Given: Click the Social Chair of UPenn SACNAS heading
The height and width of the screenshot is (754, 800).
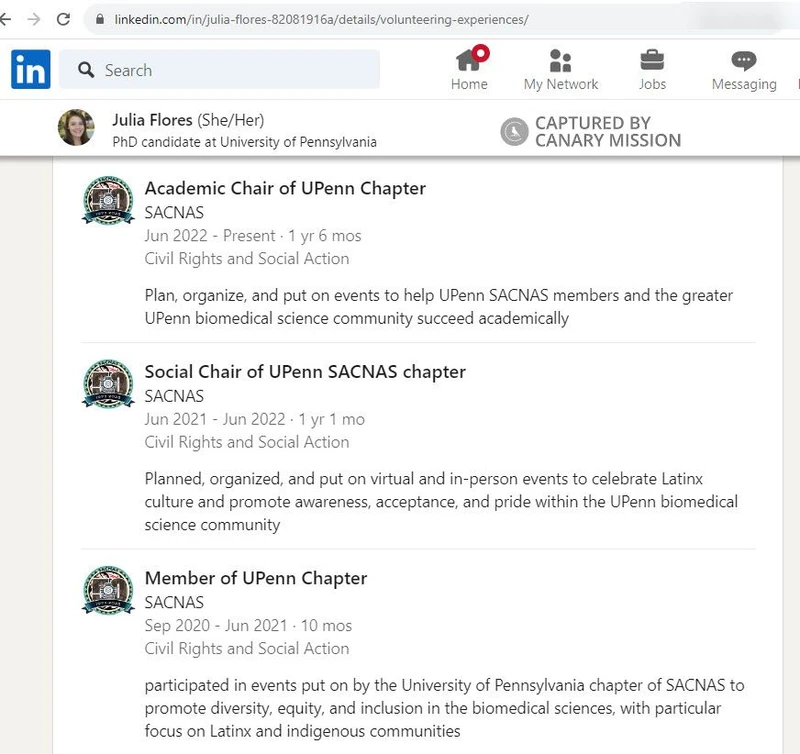Looking at the screenshot, I should pyautogui.click(x=305, y=371).
